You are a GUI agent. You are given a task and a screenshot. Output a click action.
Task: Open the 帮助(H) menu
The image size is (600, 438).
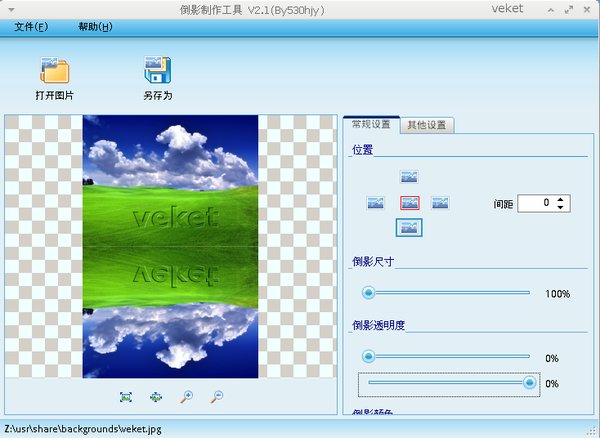(x=95, y=27)
